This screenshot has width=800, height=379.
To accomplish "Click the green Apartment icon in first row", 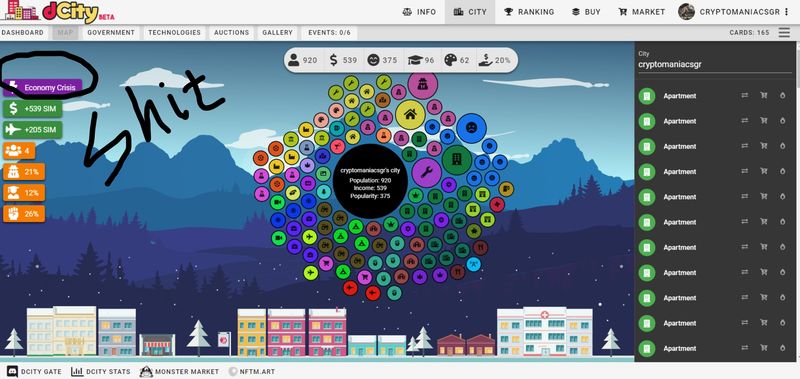I will pyautogui.click(x=647, y=96).
